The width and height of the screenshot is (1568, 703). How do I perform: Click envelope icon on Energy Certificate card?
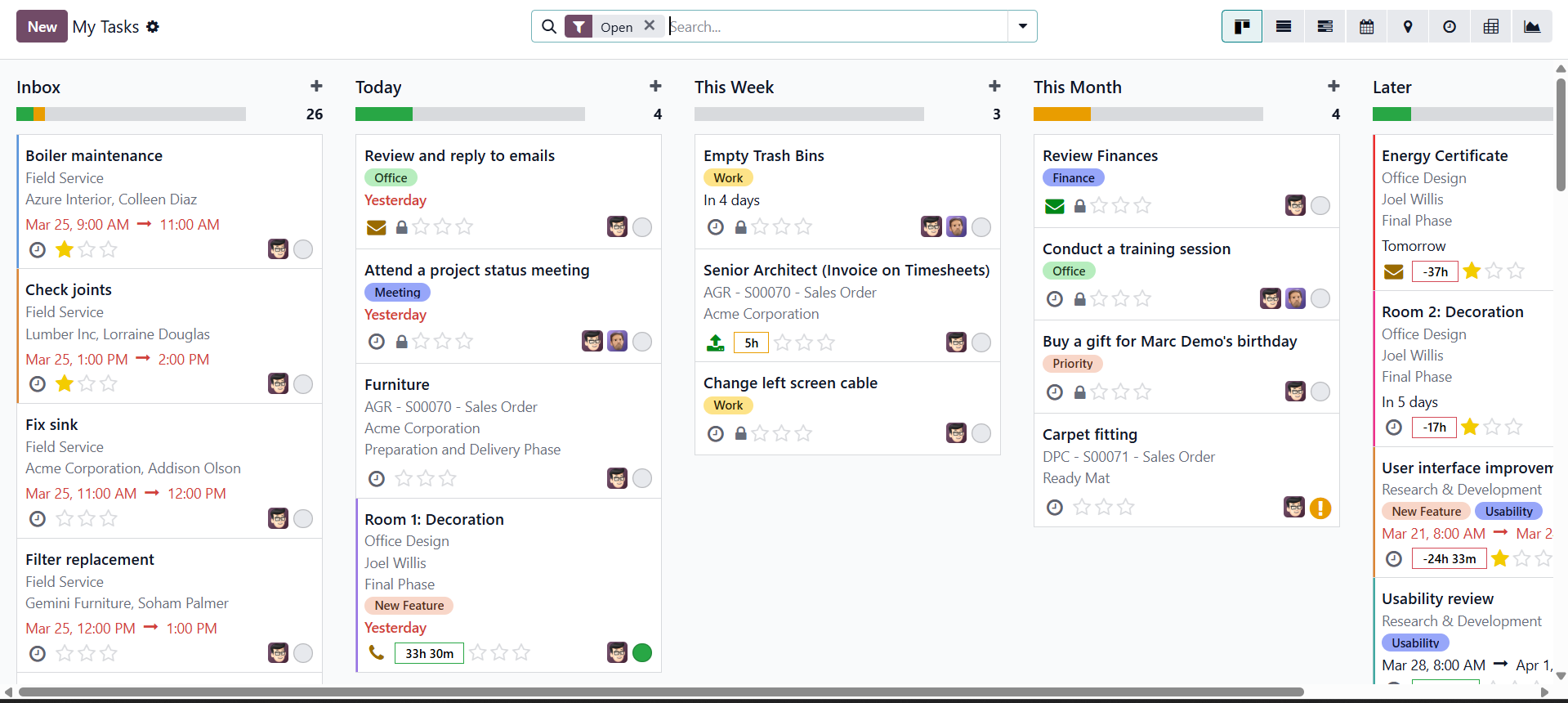(x=1393, y=271)
